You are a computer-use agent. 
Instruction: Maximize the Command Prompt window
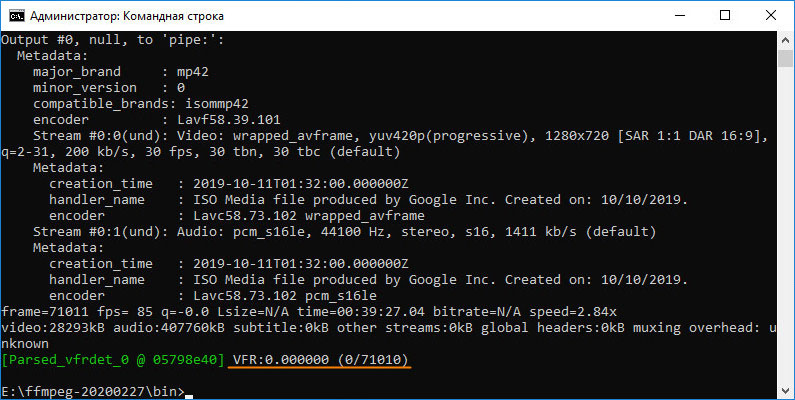(725, 16)
